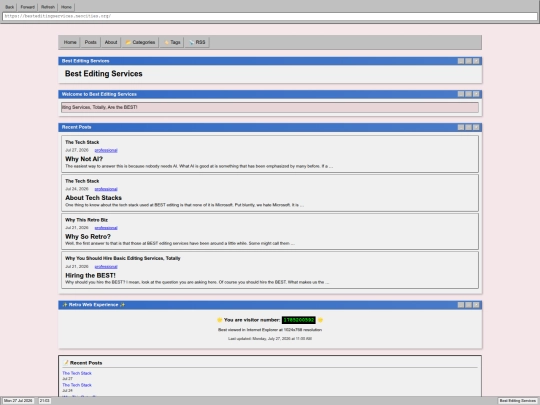Click the status bar clock time
The image size is (540, 405).
click(44, 401)
